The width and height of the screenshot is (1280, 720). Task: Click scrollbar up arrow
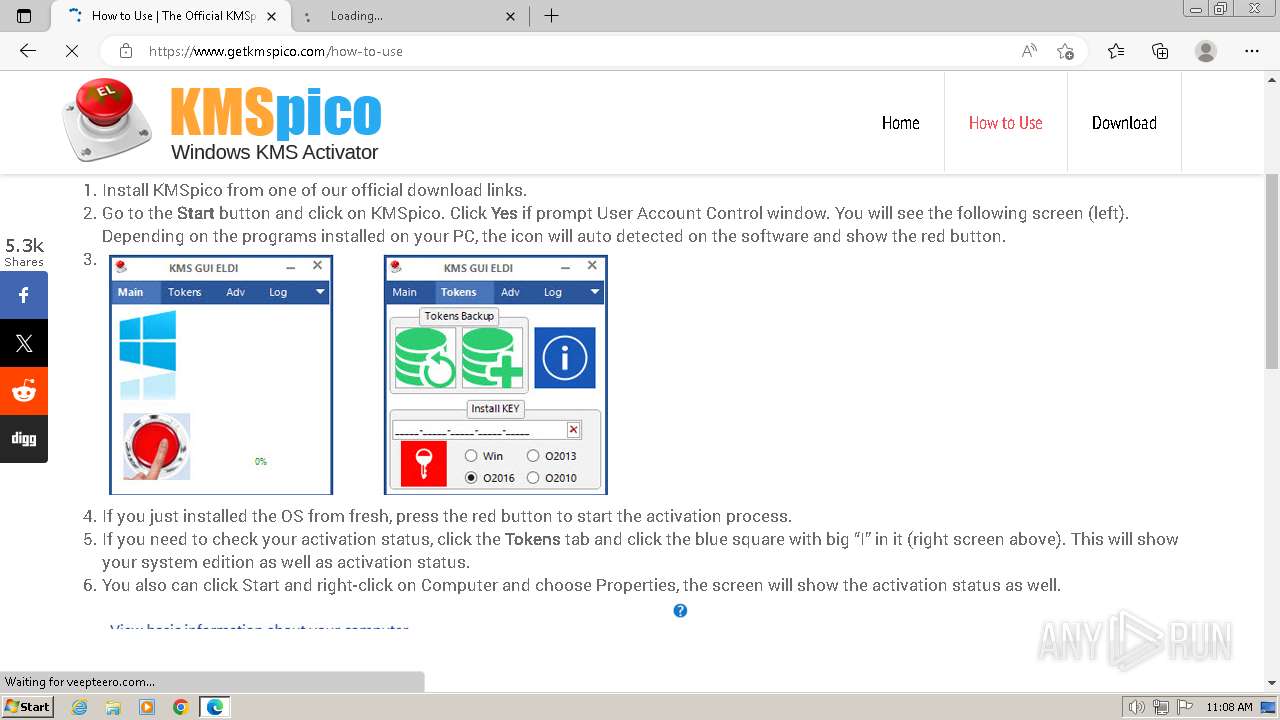point(1272,79)
